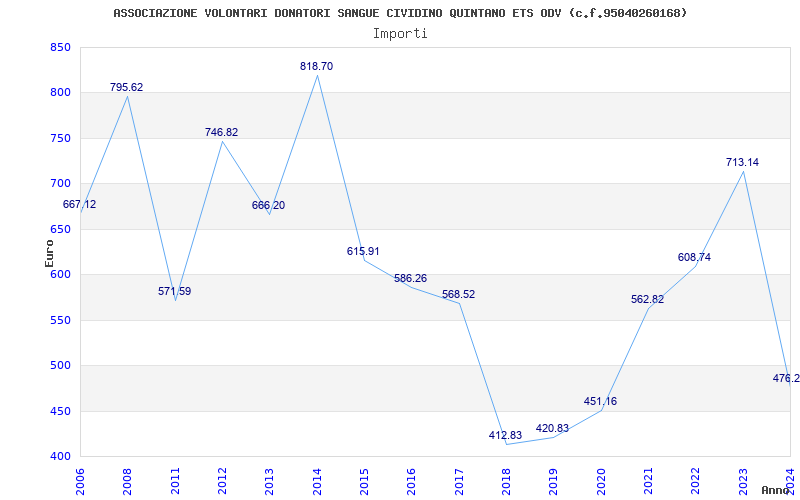
Task: Click the 2017 year on x-axis
Action: (x=459, y=480)
